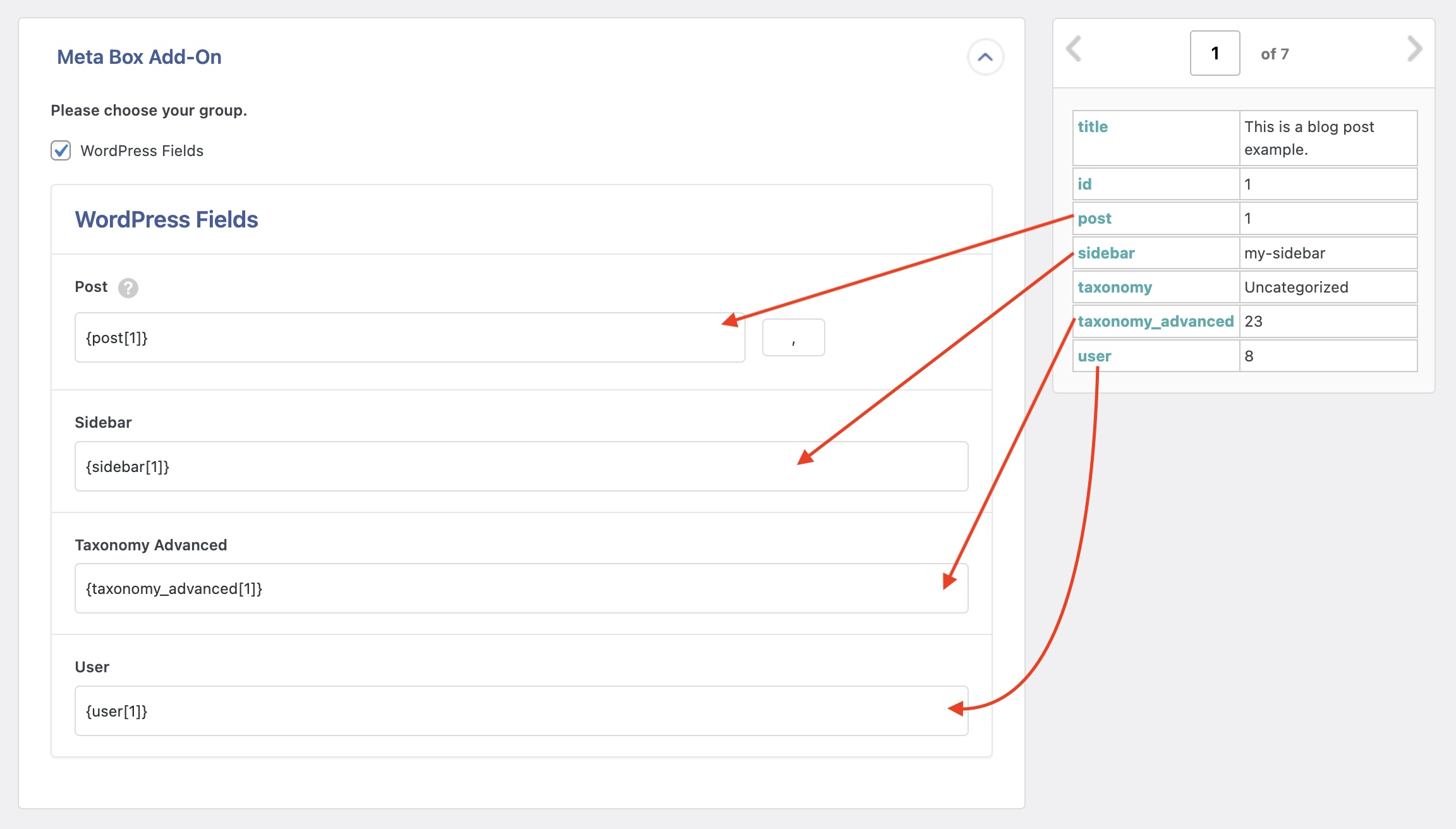Image resolution: width=1456 pixels, height=829 pixels.
Task: Uncheck the WordPress Fields checkbox
Action: (x=61, y=150)
